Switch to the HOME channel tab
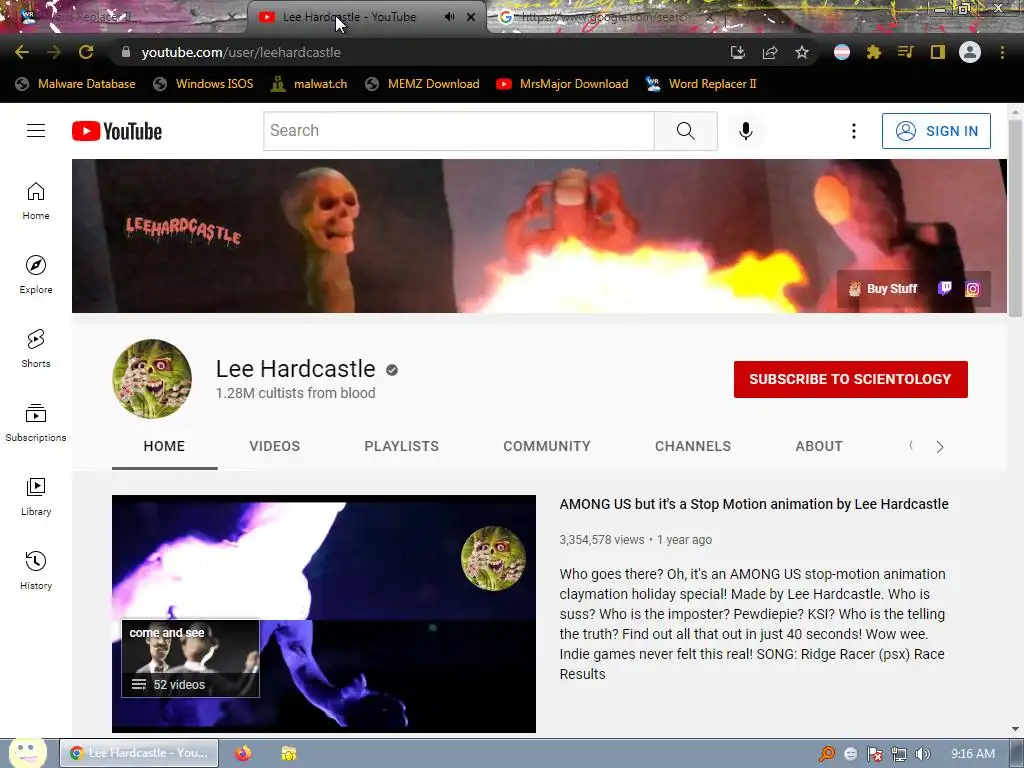 click(165, 446)
